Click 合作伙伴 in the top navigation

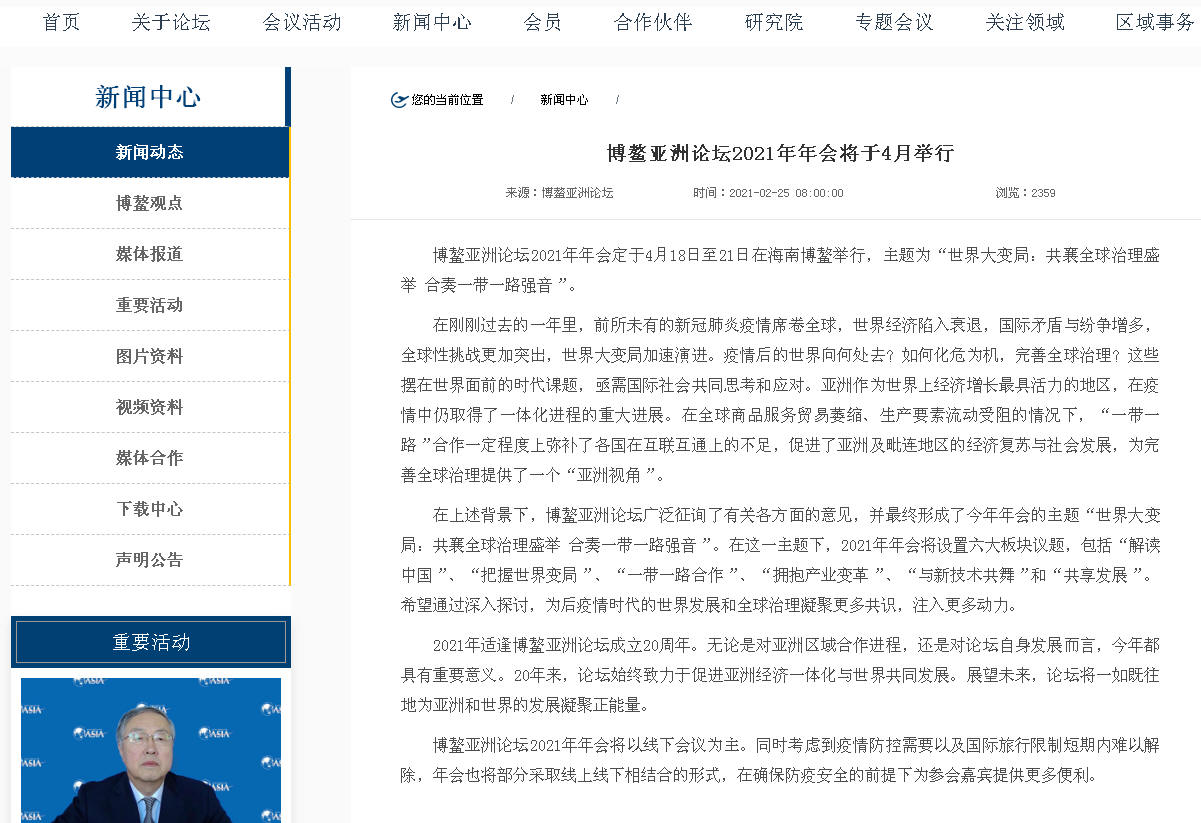point(653,22)
